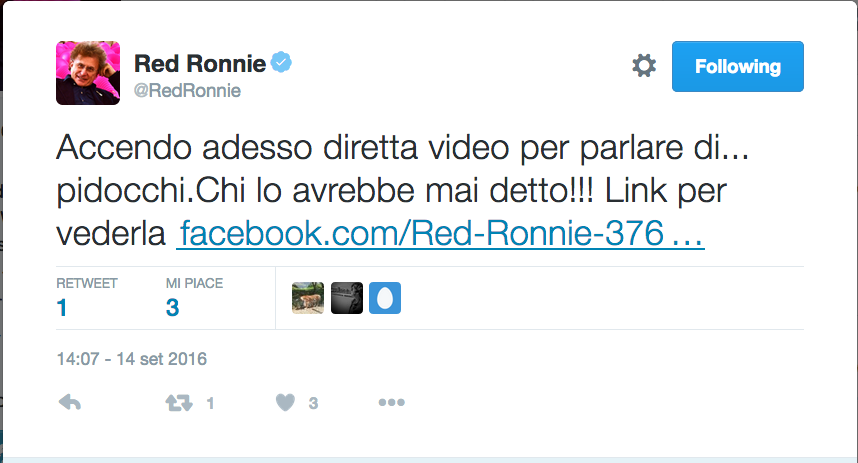Open the first liker's photo avatar

308,298
